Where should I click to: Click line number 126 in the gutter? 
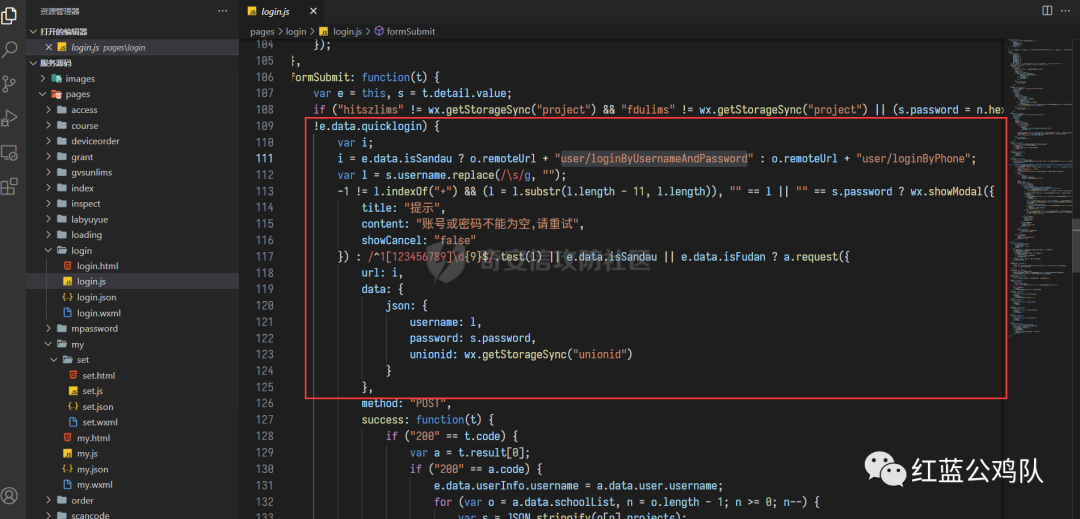[264, 403]
